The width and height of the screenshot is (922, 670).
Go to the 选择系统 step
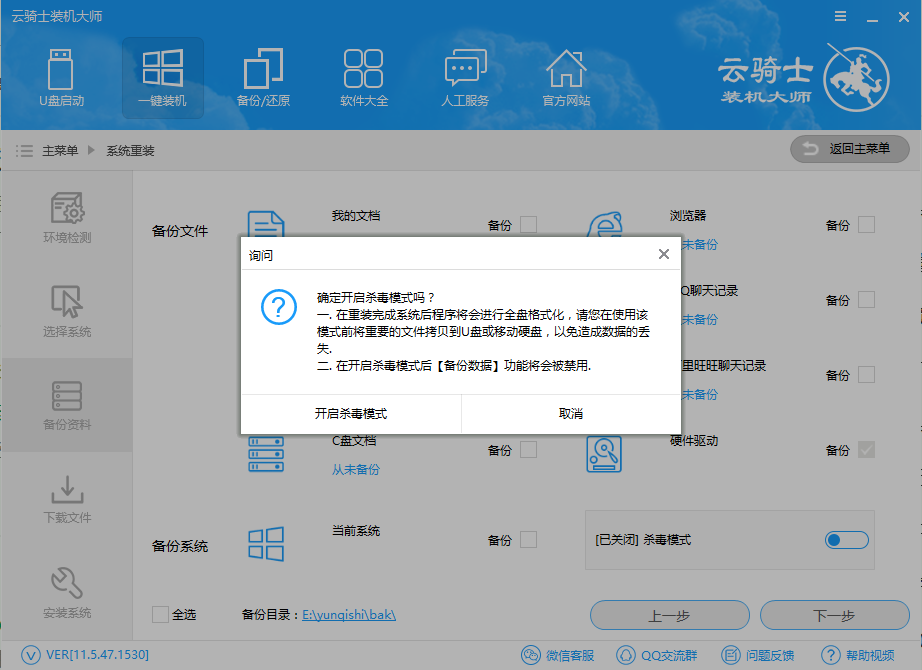[67, 312]
